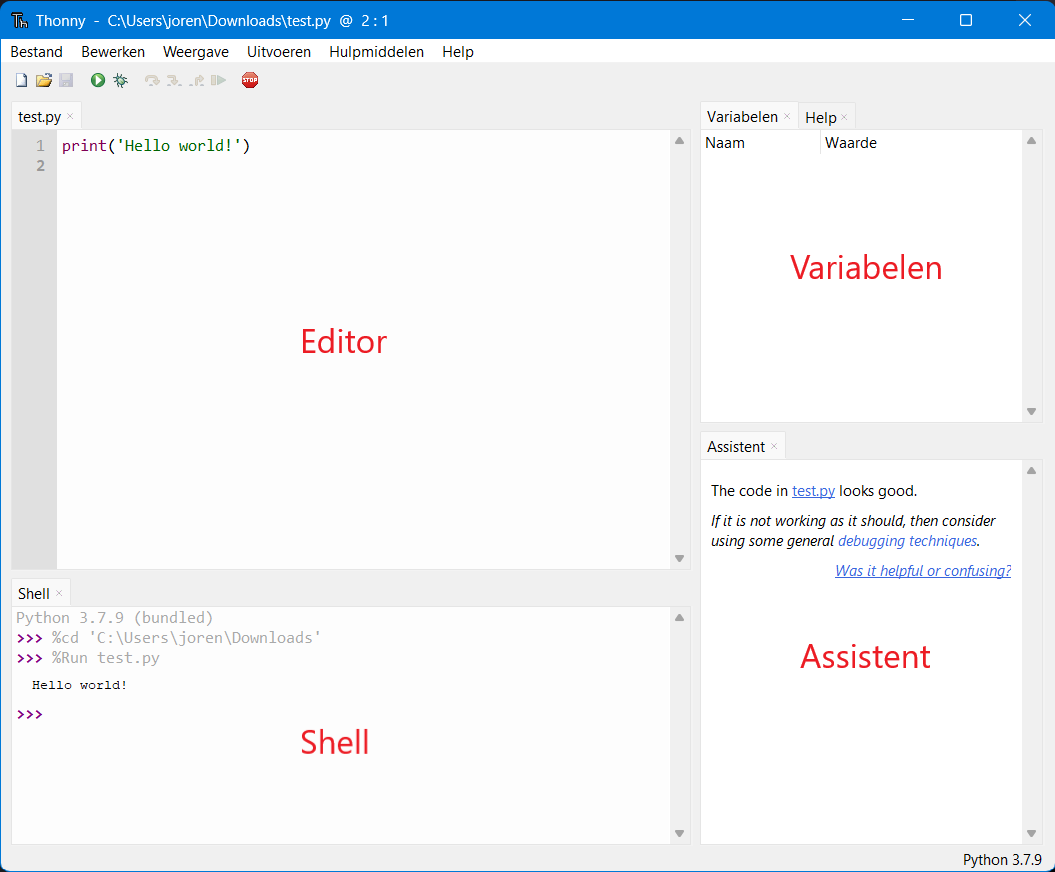The width and height of the screenshot is (1055, 872).
Task: Open the Uitvoeren menu
Action: pyautogui.click(x=279, y=52)
